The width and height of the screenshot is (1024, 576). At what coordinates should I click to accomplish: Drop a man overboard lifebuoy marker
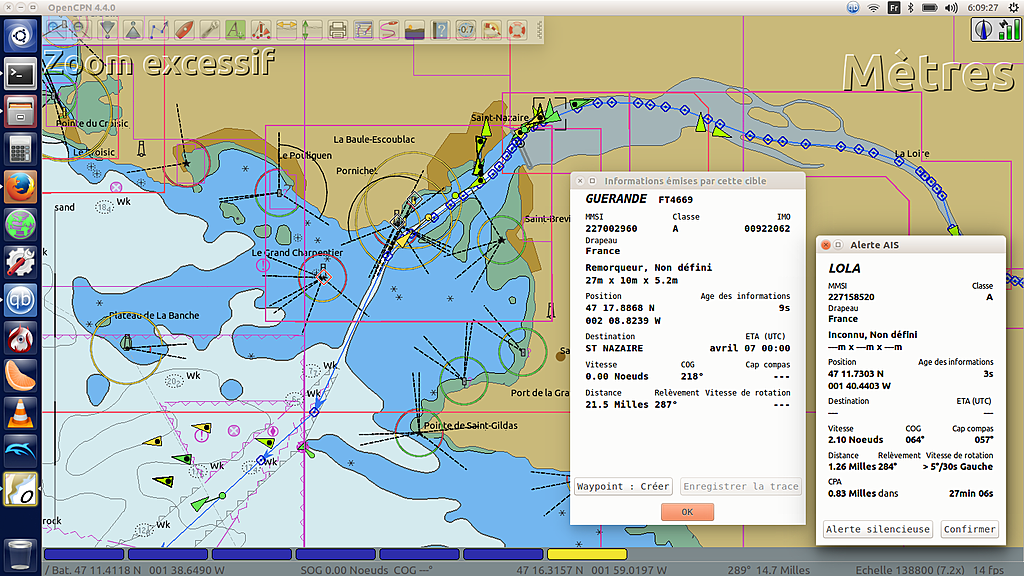point(517,29)
